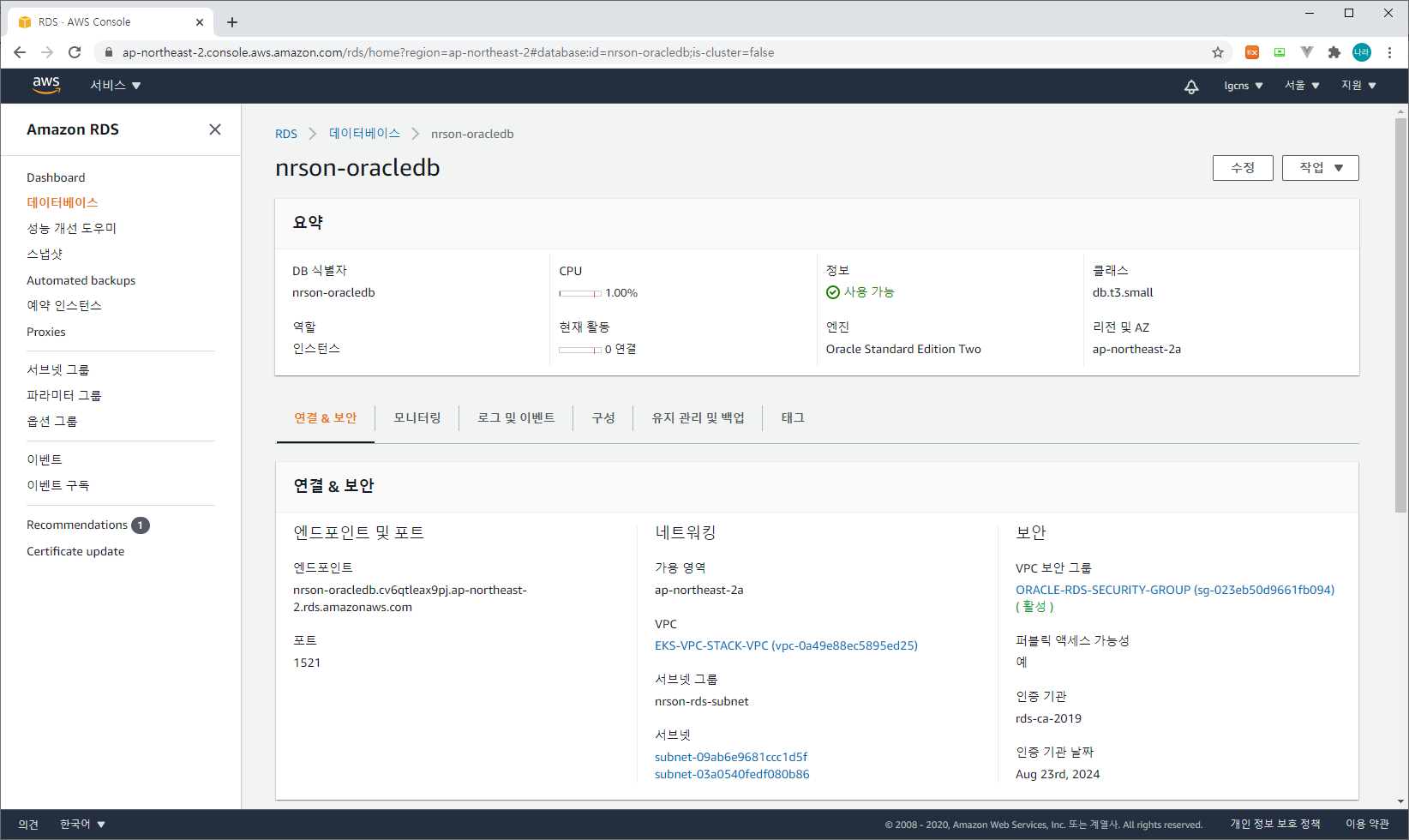
Task: Click the 수정 modify button
Action: coord(1243,168)
